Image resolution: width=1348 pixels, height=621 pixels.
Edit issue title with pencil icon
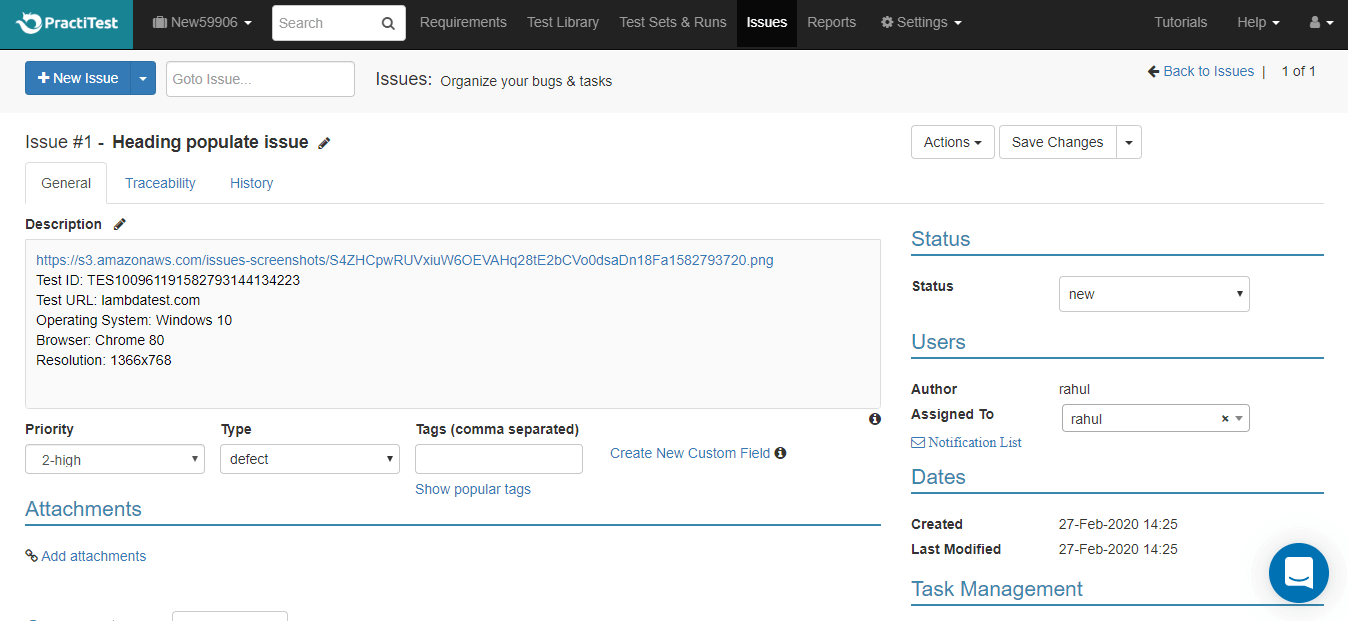coord(324,143)
